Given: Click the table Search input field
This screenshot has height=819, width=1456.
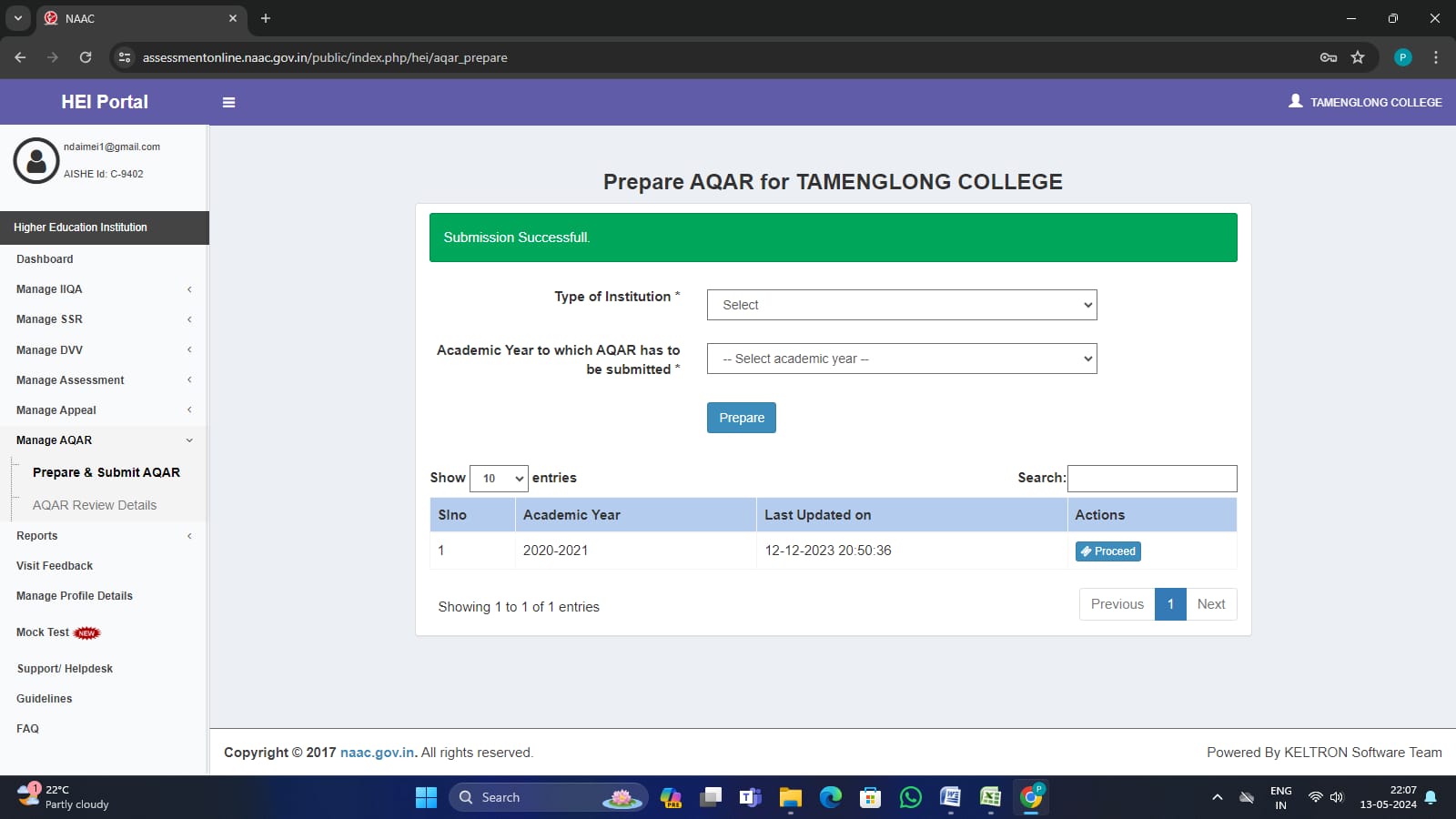Looking at the screenshot, I should 1151,479.
